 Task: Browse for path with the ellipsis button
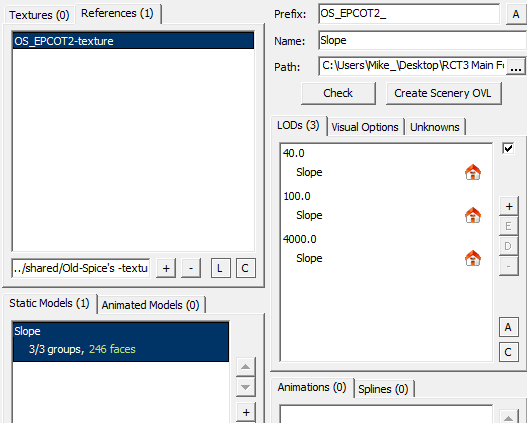pyautogui.click(x=516, y=67)
